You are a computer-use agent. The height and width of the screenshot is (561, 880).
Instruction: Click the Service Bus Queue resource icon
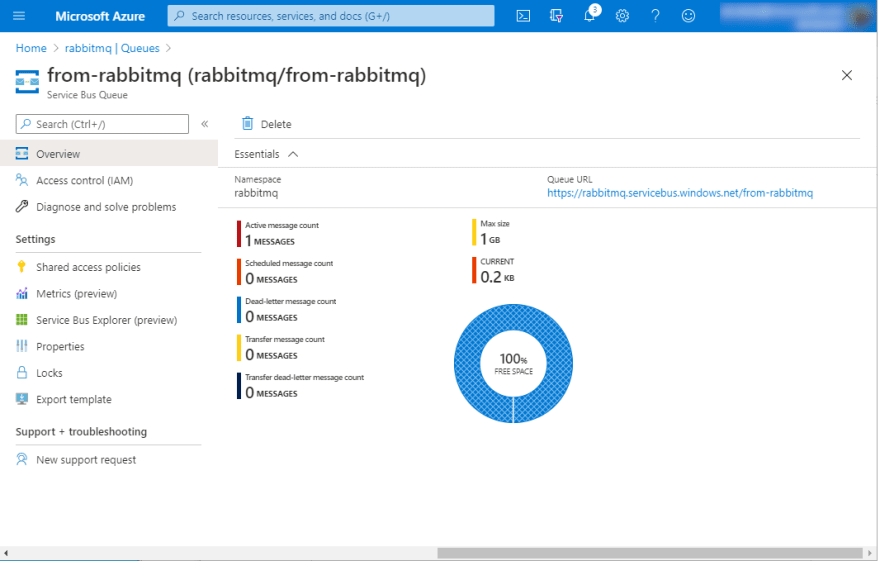(27, 82)
